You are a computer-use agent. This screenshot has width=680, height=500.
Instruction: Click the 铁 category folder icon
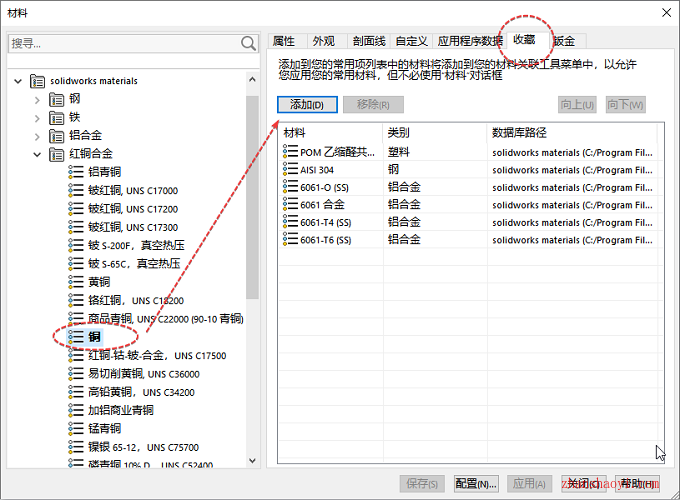tap(56, 118)
